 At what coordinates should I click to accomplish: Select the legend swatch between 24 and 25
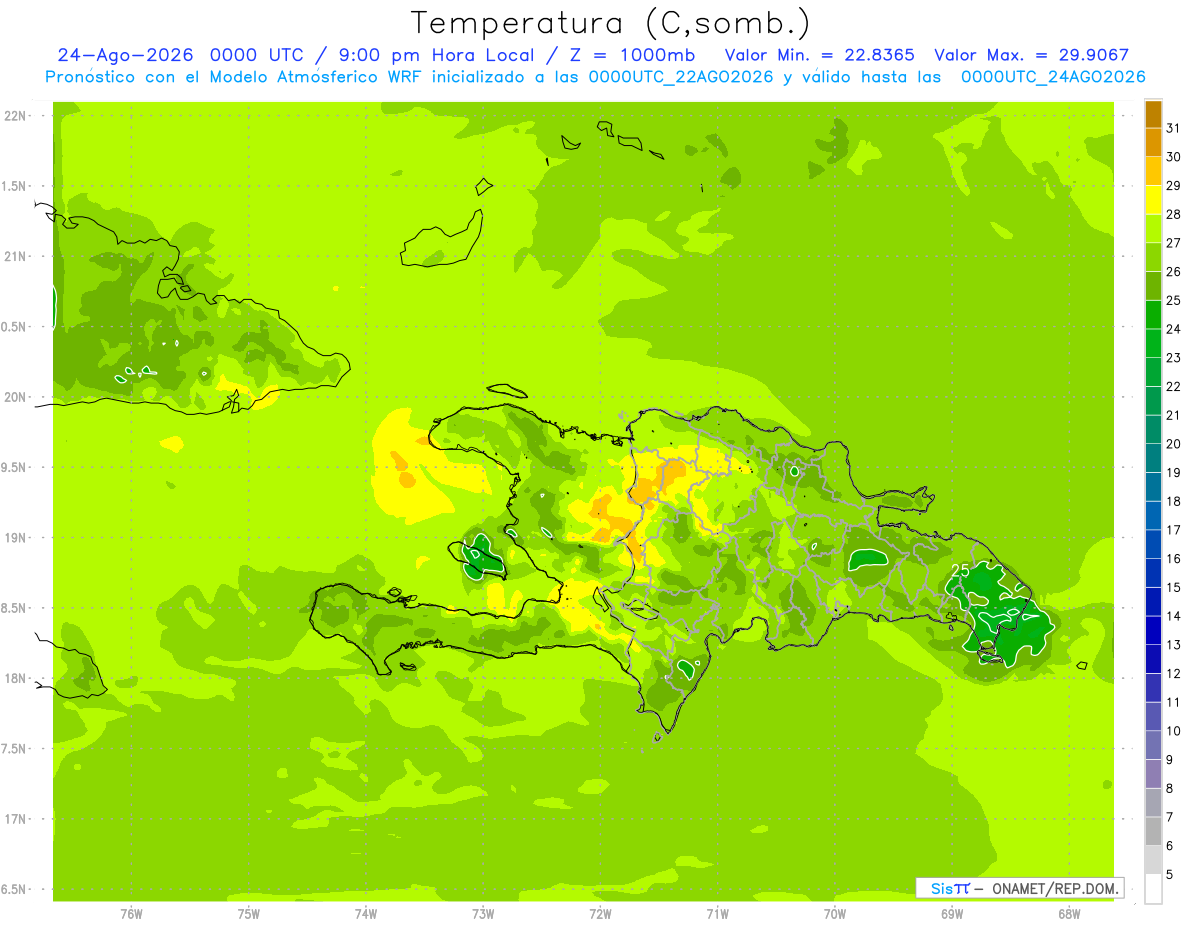click(1153, 315)
